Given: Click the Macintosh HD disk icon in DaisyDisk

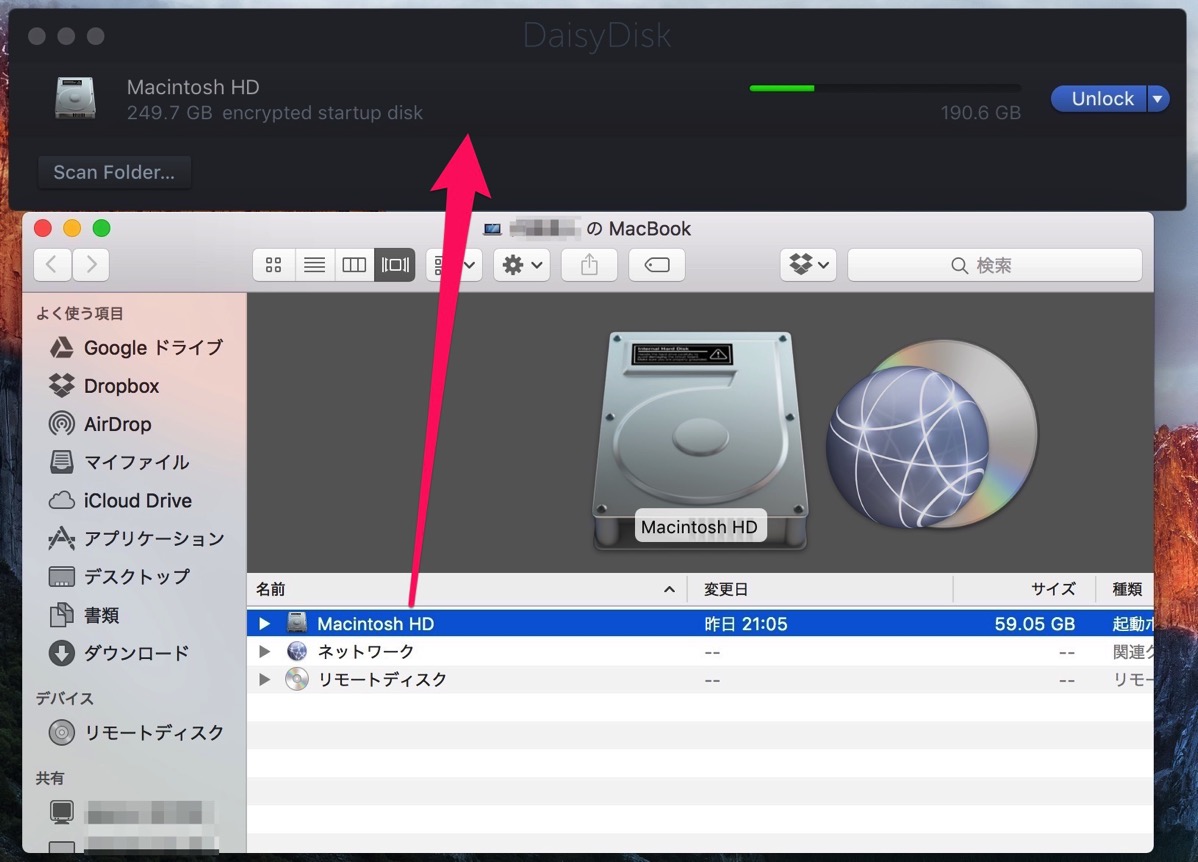Looking at the screenshot, I should point(75,98).
